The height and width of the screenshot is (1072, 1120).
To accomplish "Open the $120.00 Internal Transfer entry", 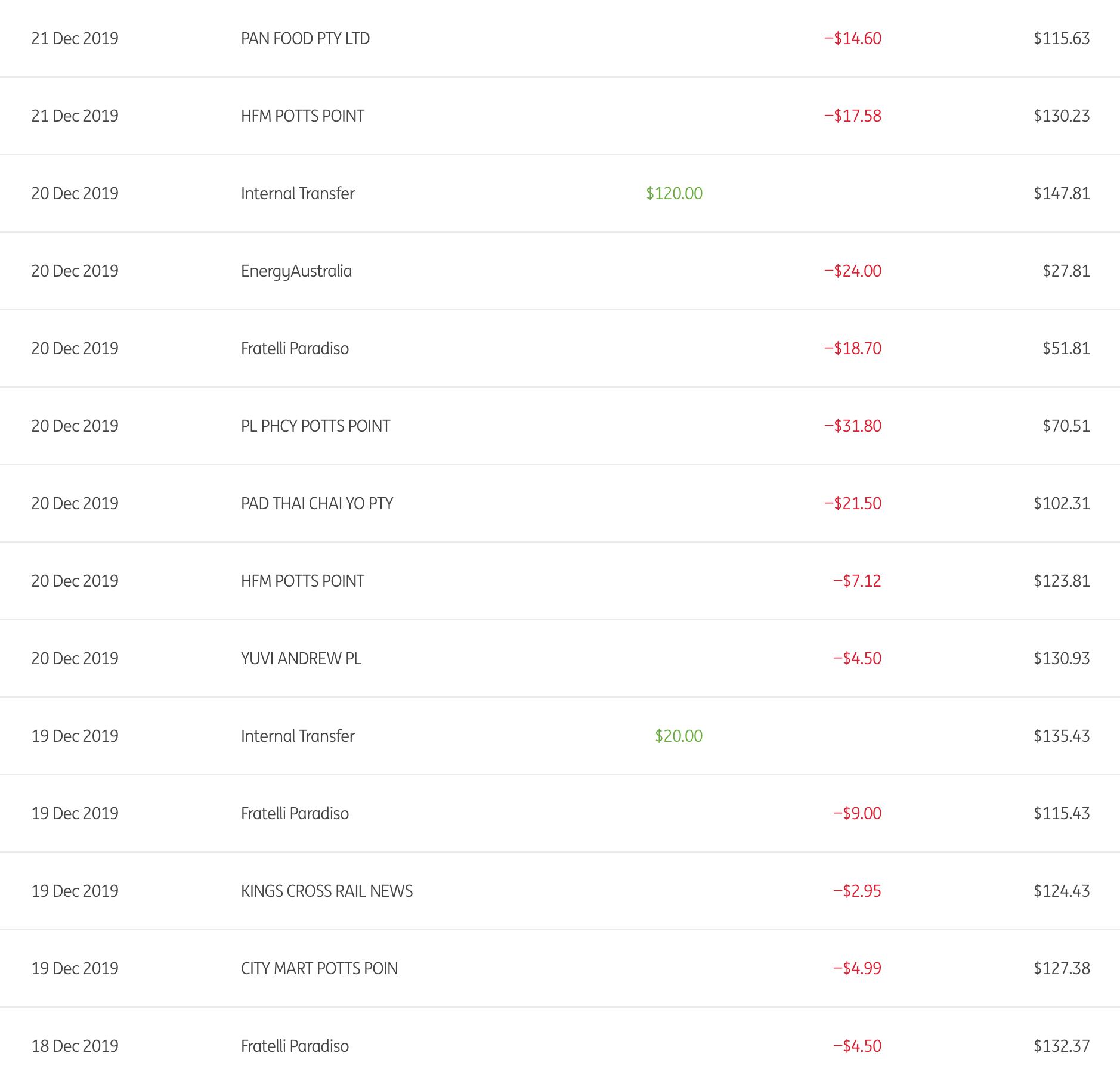I will click(298, 194).
